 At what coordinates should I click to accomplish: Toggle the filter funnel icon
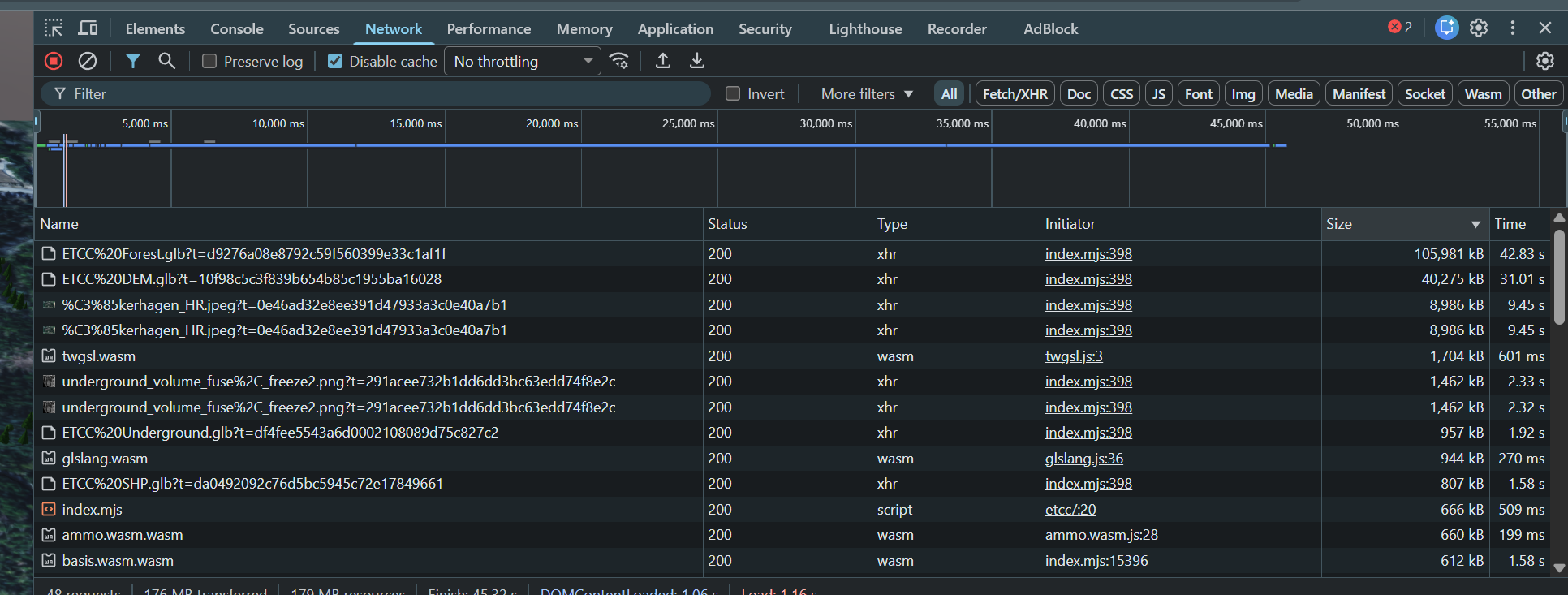[x=133, y=61]
